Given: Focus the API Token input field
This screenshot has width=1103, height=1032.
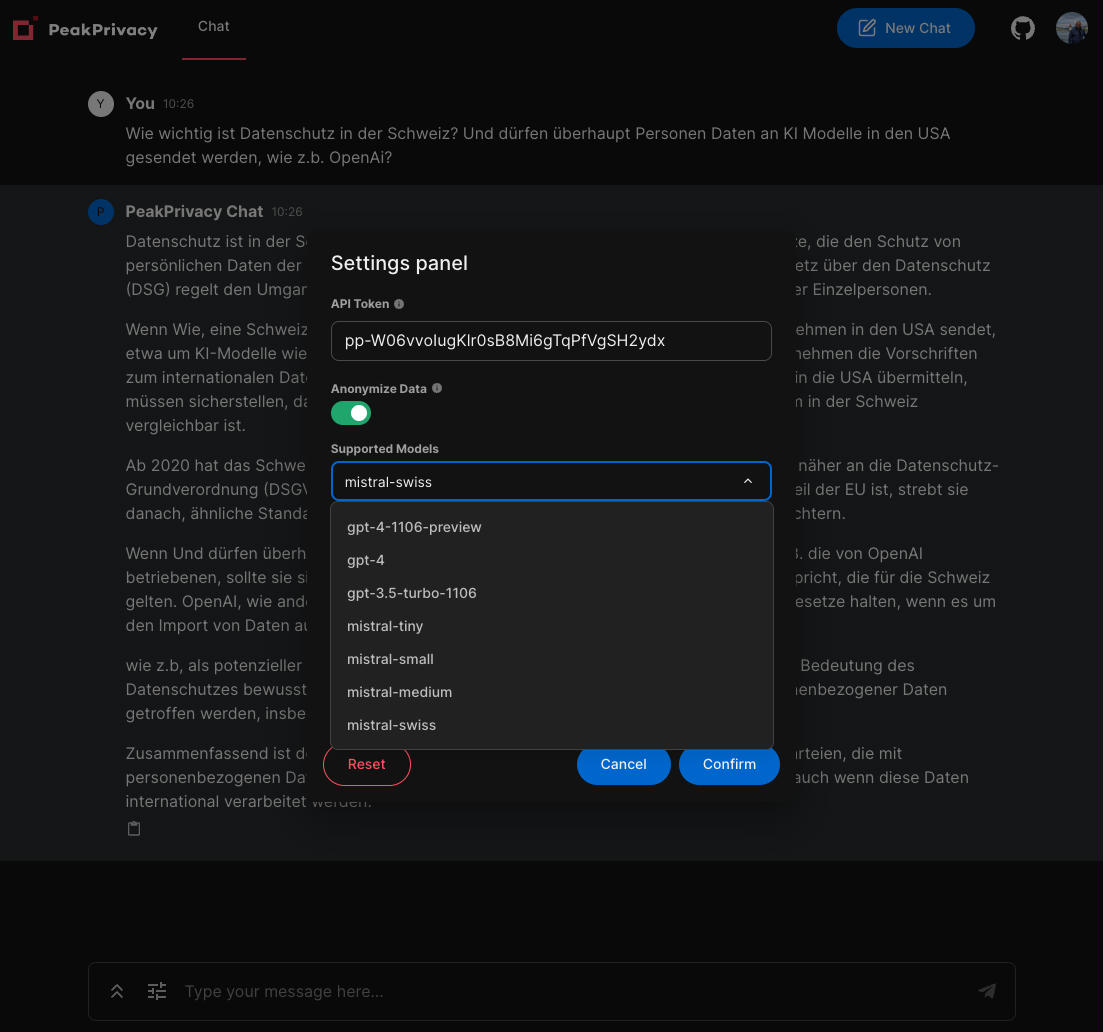Looking at the screenshot, I should [x=551, y=341].
